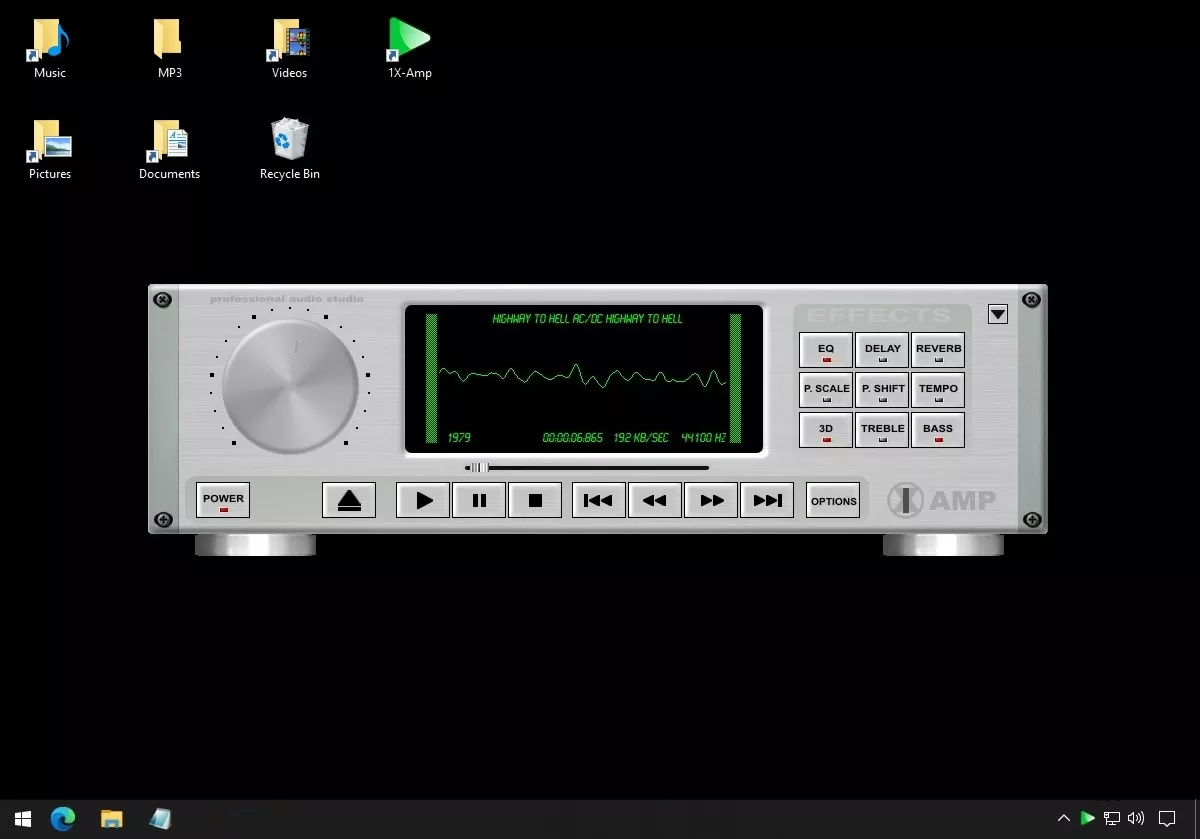Screen dimensions: 1200x839
Task: Show hidden icons in system tray
Action: click(1063, 819)
